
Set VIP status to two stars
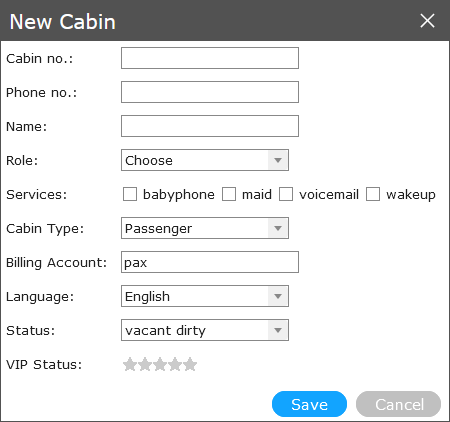coord(145,364)
